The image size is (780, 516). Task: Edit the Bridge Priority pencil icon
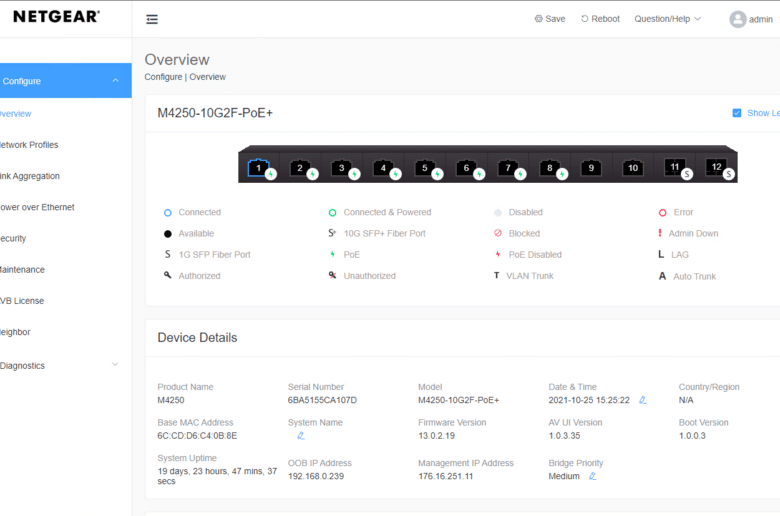point(592,476)
